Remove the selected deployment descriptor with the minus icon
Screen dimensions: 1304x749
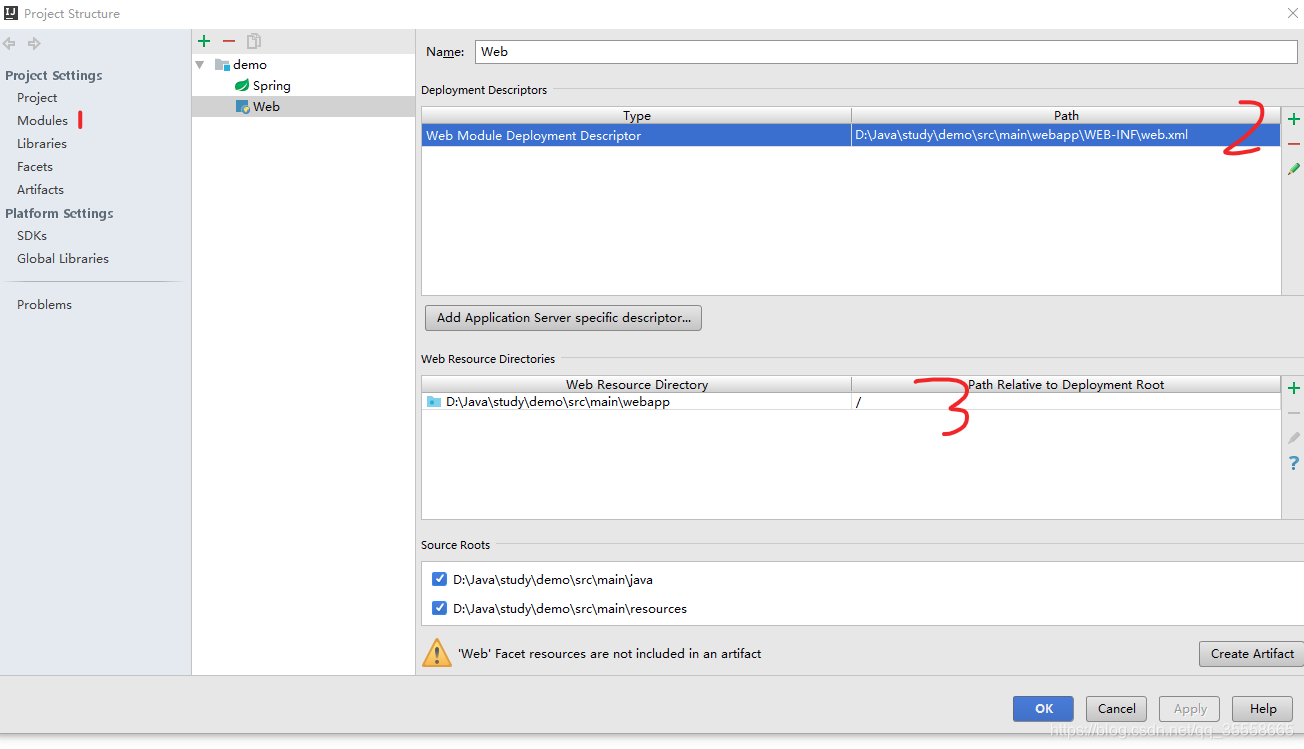(1294, 144)
